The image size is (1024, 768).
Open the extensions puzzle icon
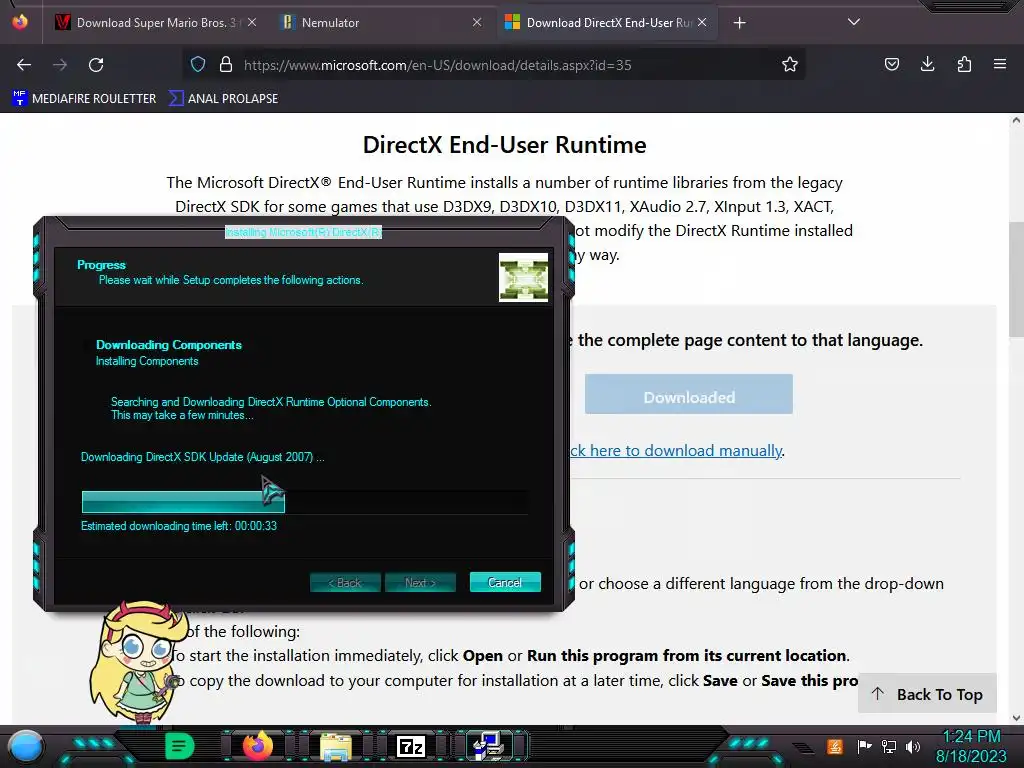click(x=964, y=64)
